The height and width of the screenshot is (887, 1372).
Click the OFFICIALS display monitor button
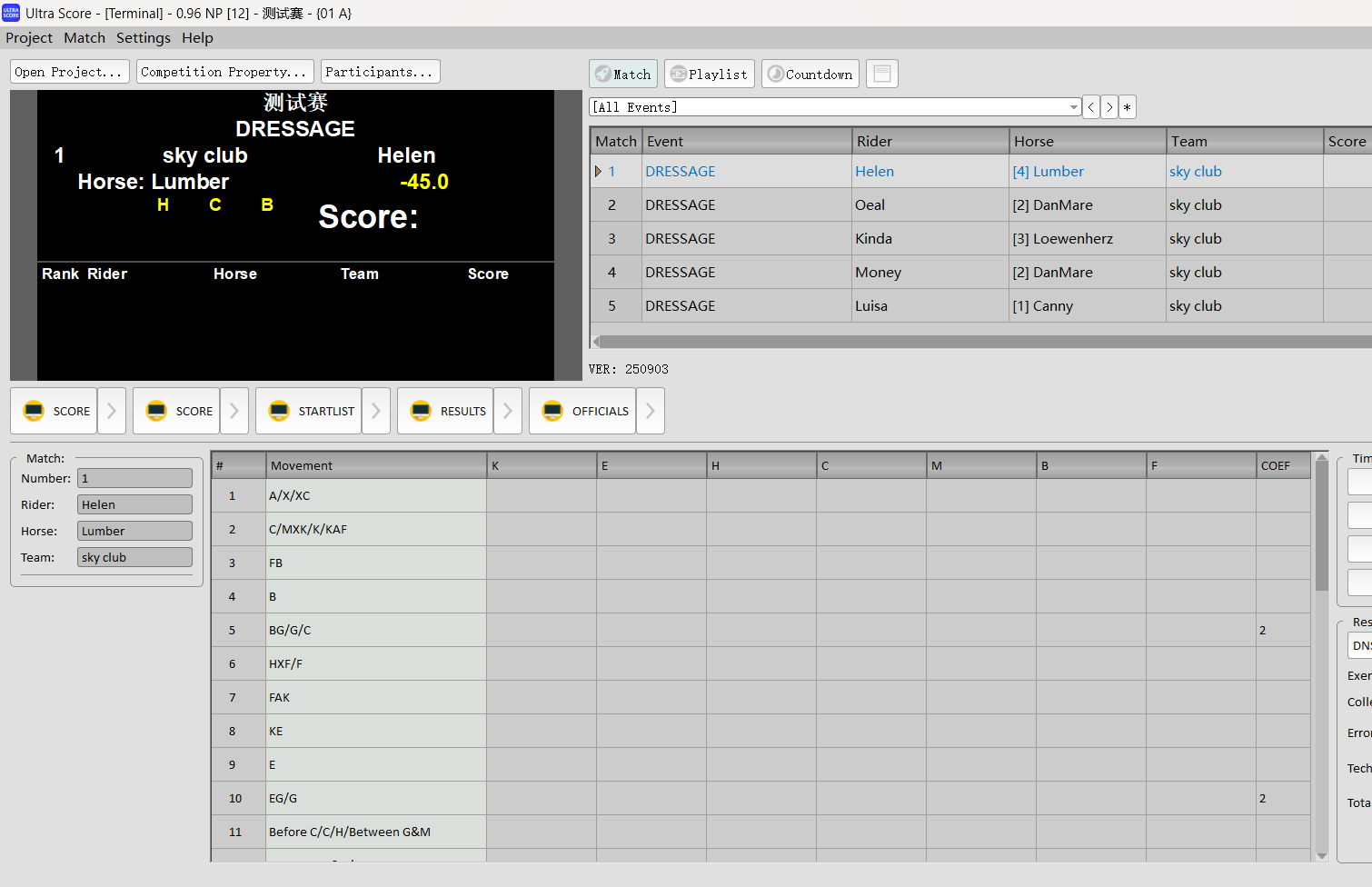tap(582, 411)
